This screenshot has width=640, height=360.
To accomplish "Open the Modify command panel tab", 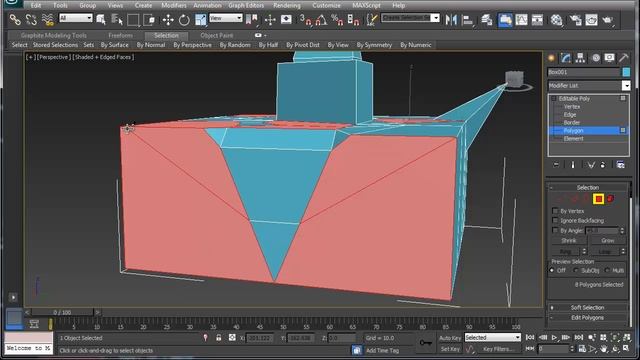I will point(566,58).
